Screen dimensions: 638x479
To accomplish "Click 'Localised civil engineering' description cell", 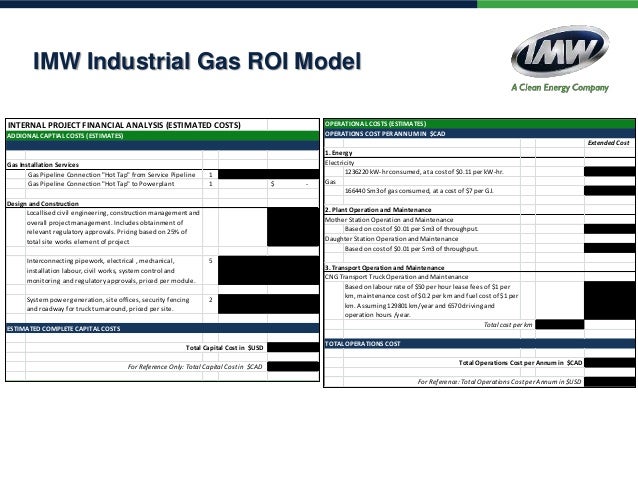I will point(113,227).
